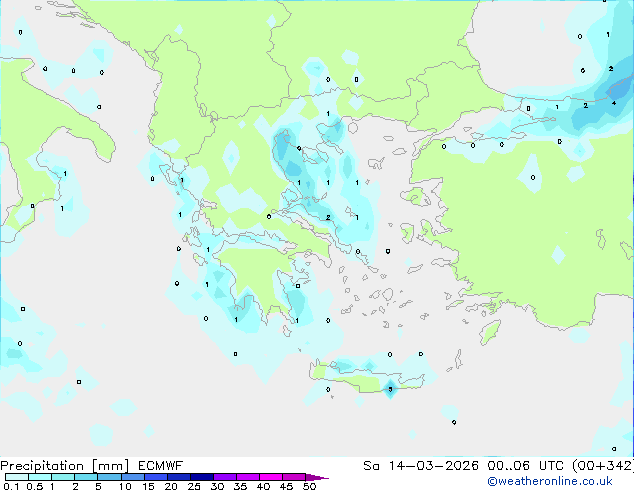Pick the 0.5–1 mm legend color swatch
634x490 pixels.
(40, 477)
